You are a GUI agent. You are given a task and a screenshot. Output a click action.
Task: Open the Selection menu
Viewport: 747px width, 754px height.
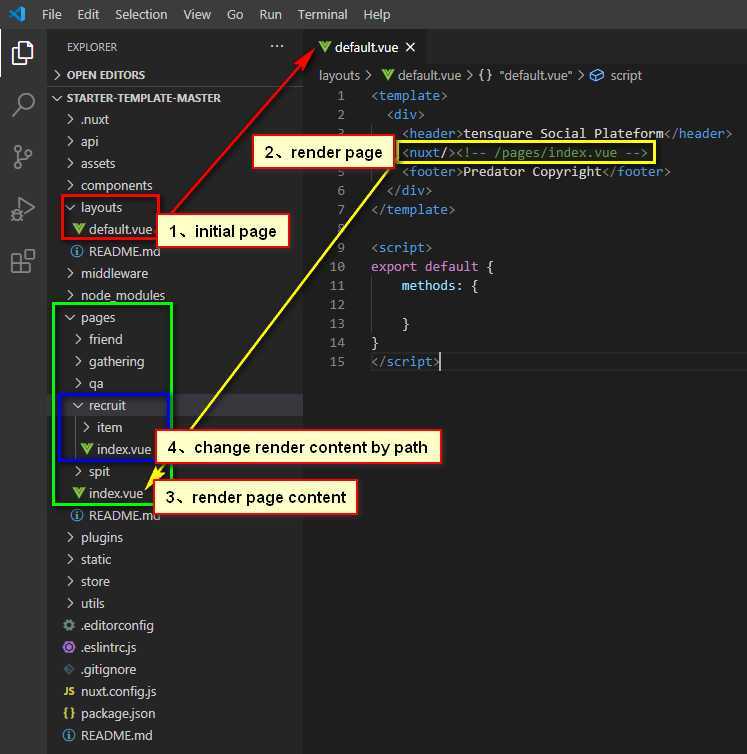click(x=141, y=14)
